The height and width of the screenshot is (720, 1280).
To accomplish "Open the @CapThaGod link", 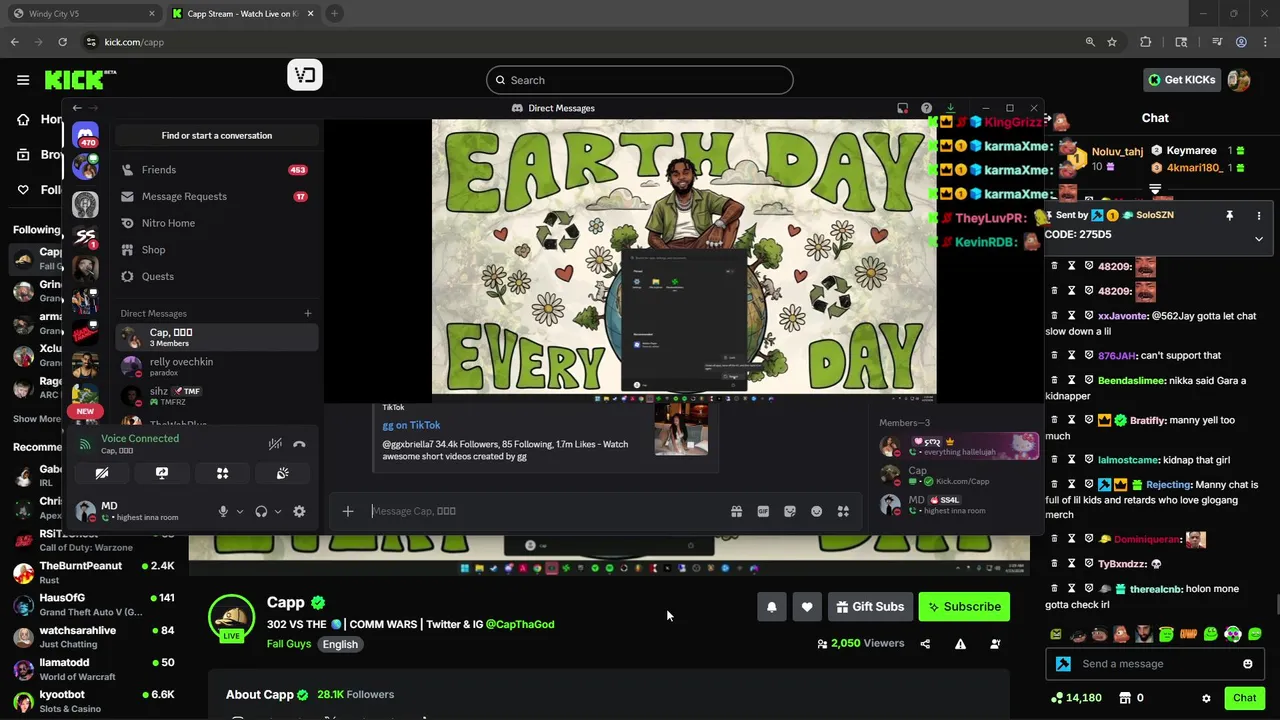I will 520,624.
